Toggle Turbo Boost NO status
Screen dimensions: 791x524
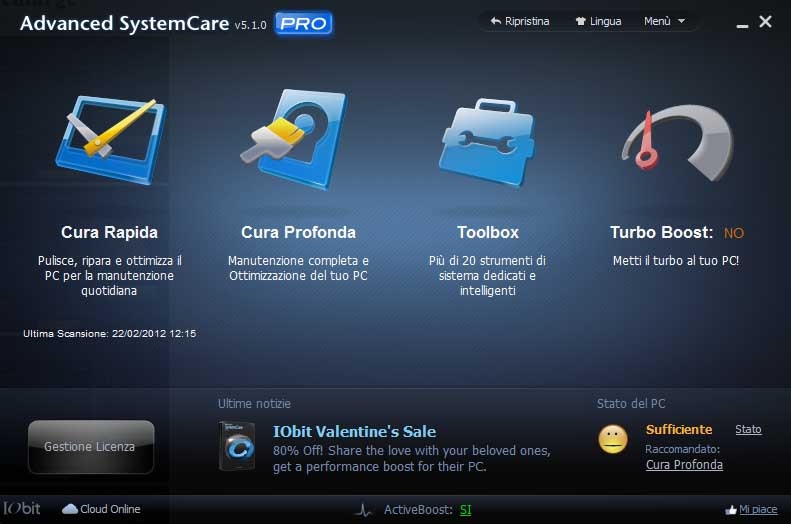(734, 233)
